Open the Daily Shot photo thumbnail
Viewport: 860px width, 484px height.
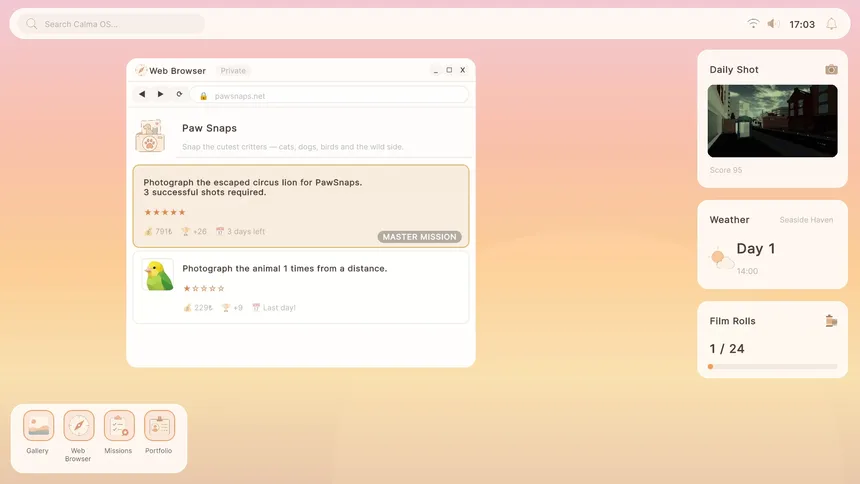772,121
